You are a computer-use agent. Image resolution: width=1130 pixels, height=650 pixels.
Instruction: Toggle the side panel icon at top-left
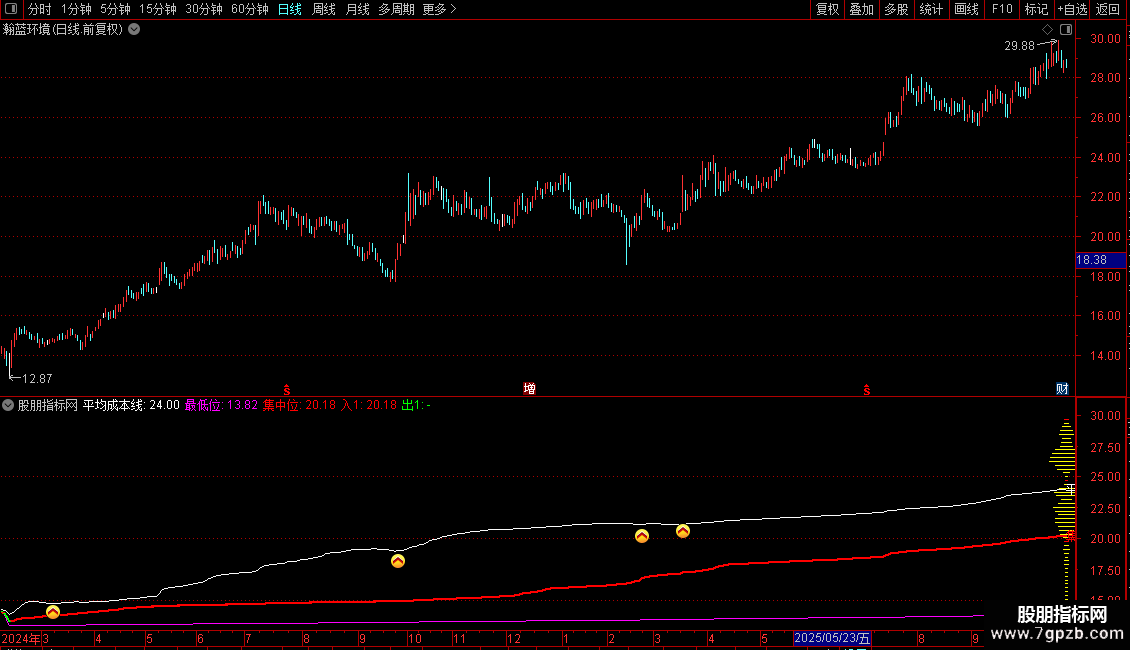pyautogui.click(x=11, y=9)
